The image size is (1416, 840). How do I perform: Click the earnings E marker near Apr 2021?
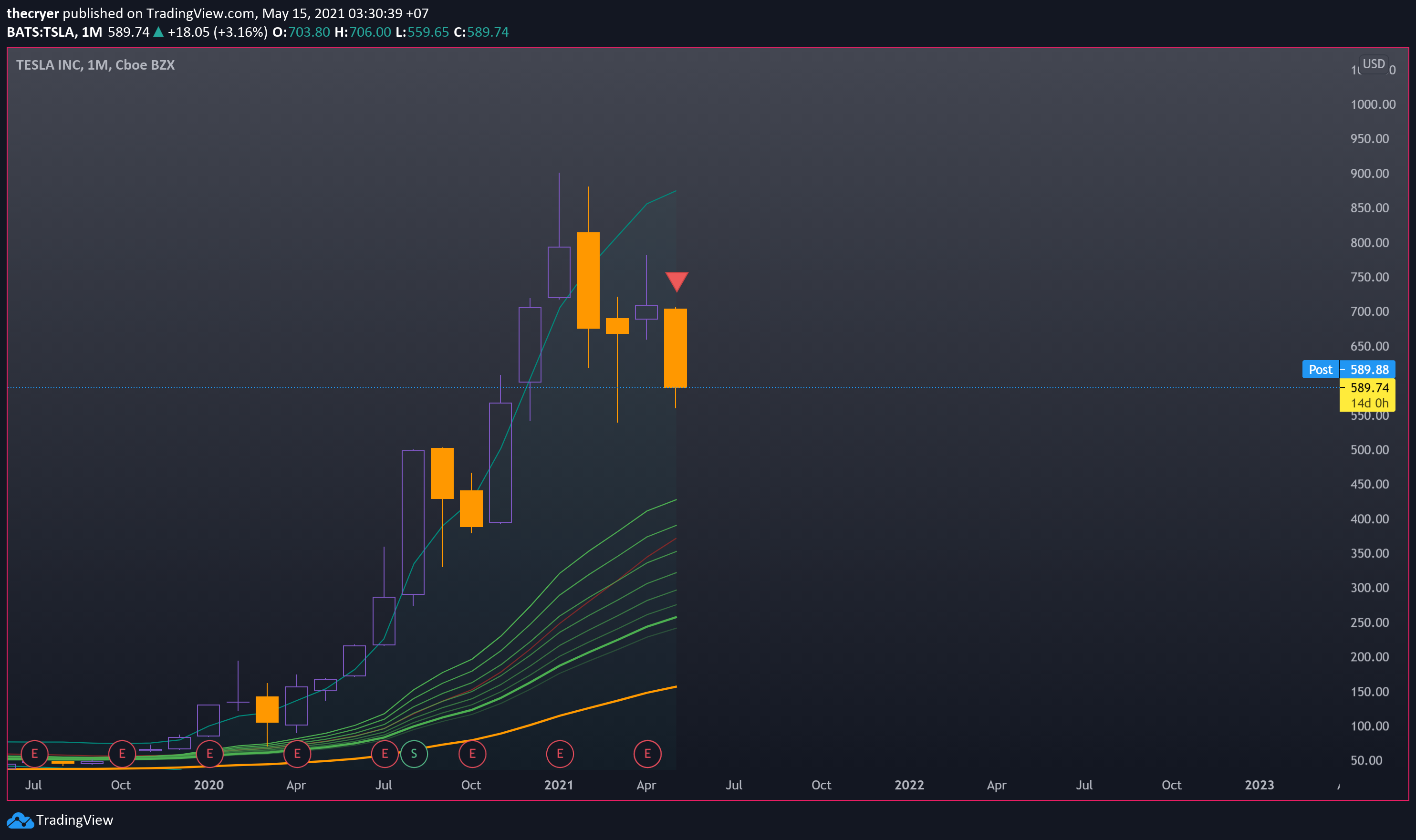[647, 754]
